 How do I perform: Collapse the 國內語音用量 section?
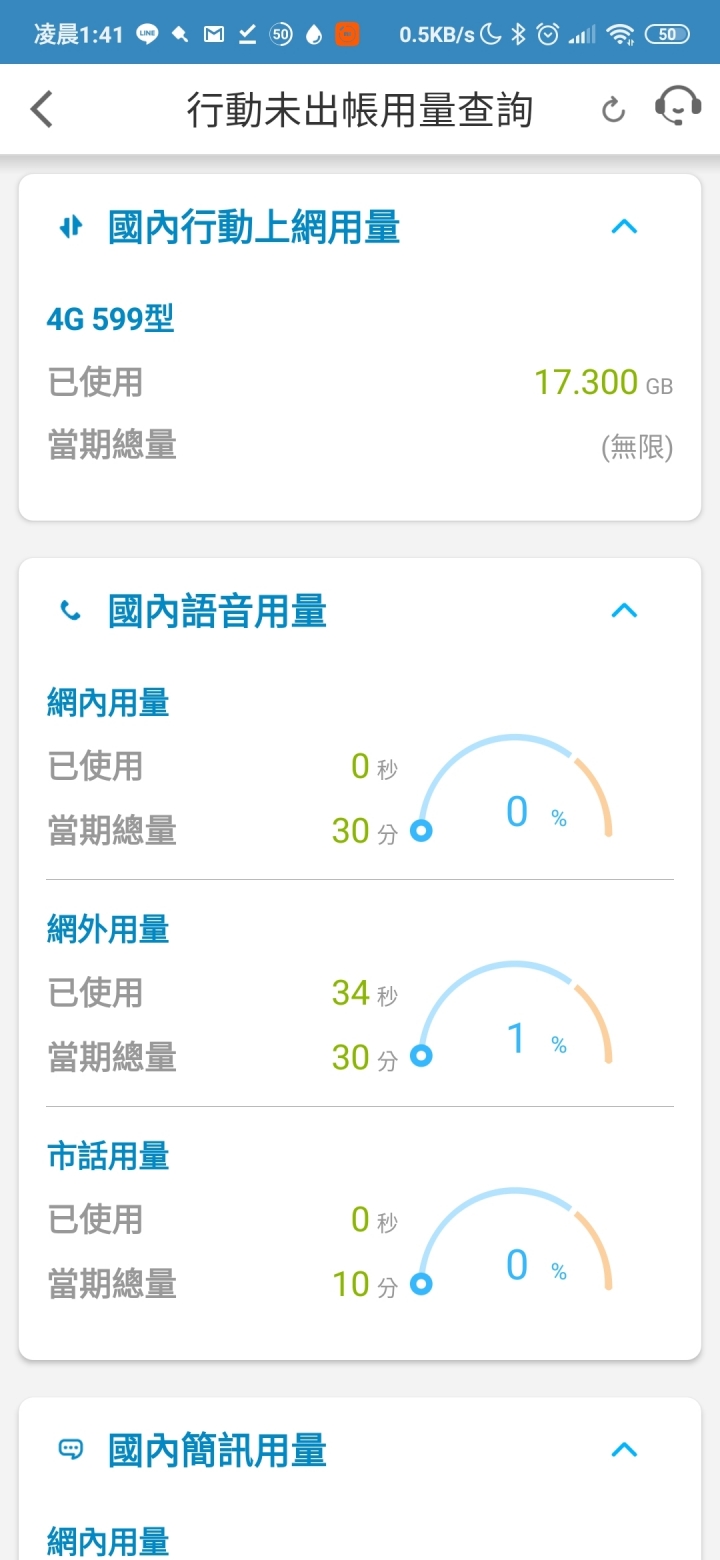pos(624,610)
